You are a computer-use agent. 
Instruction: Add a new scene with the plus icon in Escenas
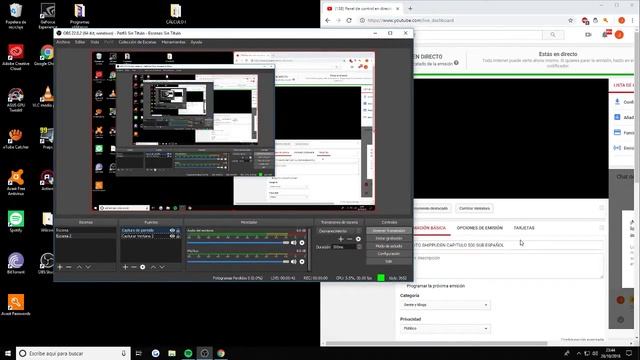click(x=60, y=267)
